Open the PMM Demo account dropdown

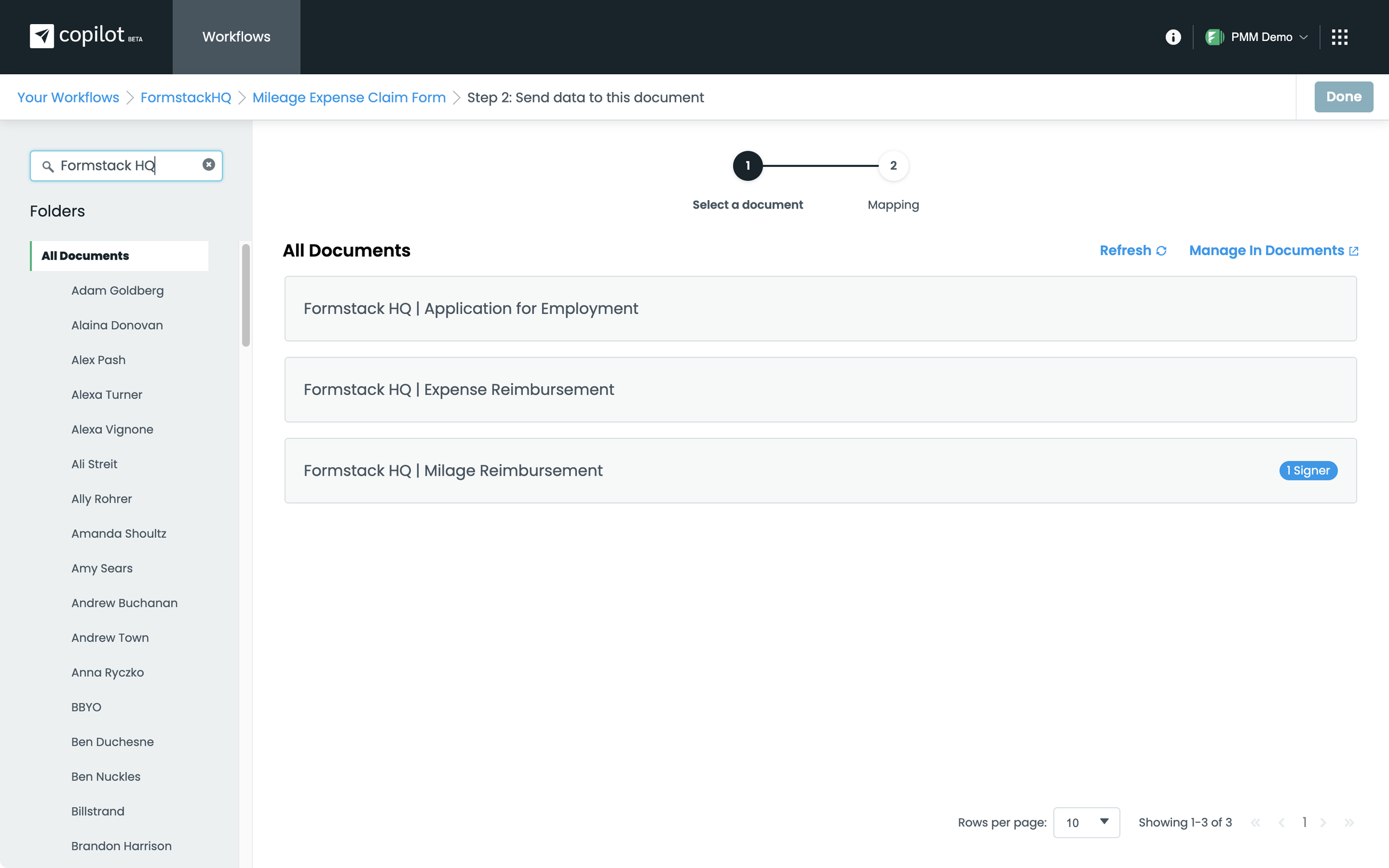(x=1256, y=37)
